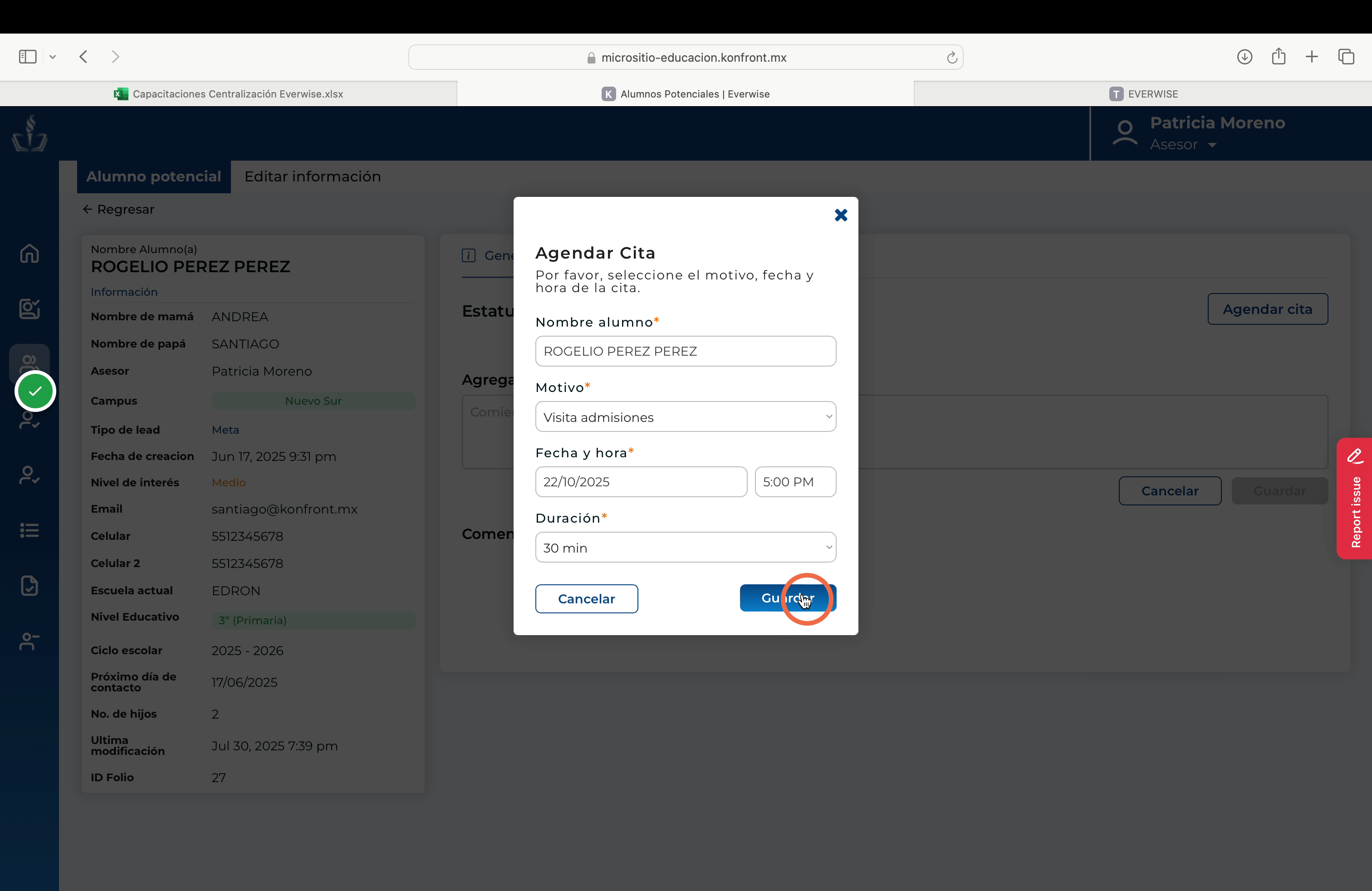Click Cancelar in the Agendar Cita dialog
Image resolution: width=1372 pixels, height=891 pixels.
tap(586, 599)
